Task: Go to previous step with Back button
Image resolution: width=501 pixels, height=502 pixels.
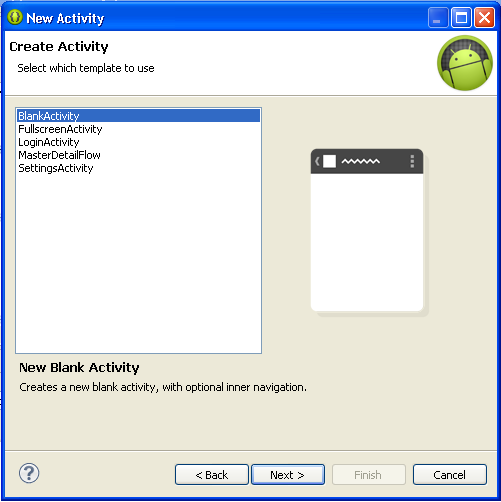Action: pyautogui.click(x=212, y=475)
